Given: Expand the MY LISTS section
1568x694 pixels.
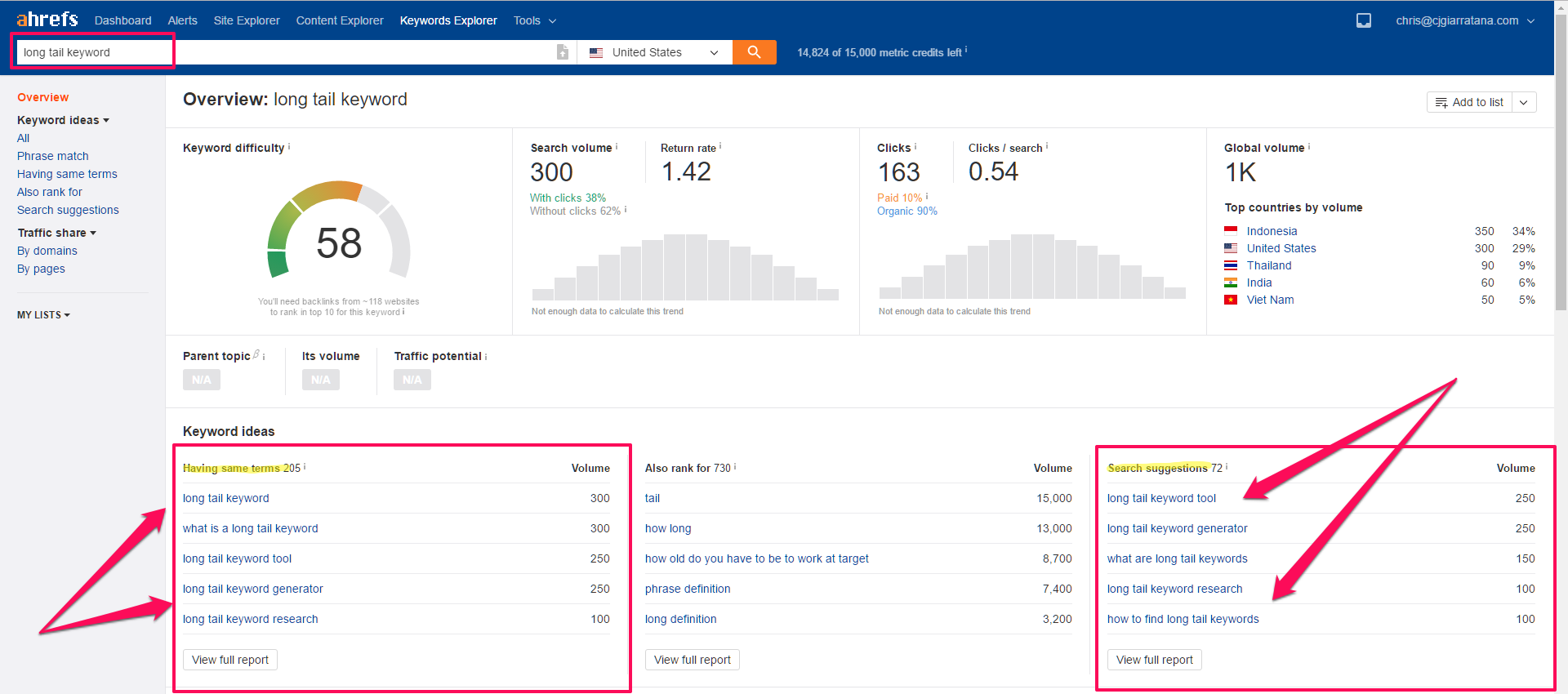Looking at the screenshot, I should point(43,315).
